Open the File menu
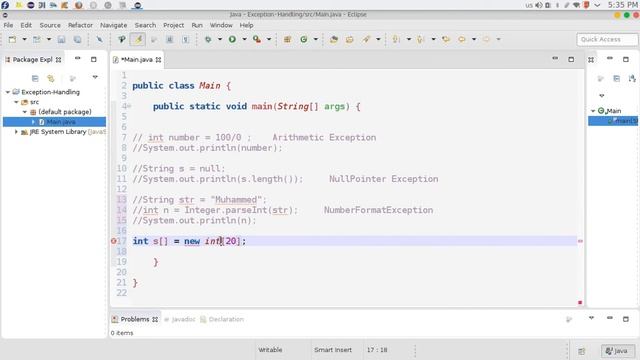This screenshot has width=640, height=360. tap(8, 25)
